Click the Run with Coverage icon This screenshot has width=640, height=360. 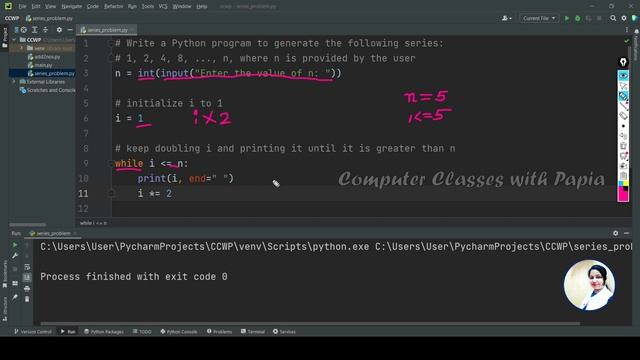[588, 18]
